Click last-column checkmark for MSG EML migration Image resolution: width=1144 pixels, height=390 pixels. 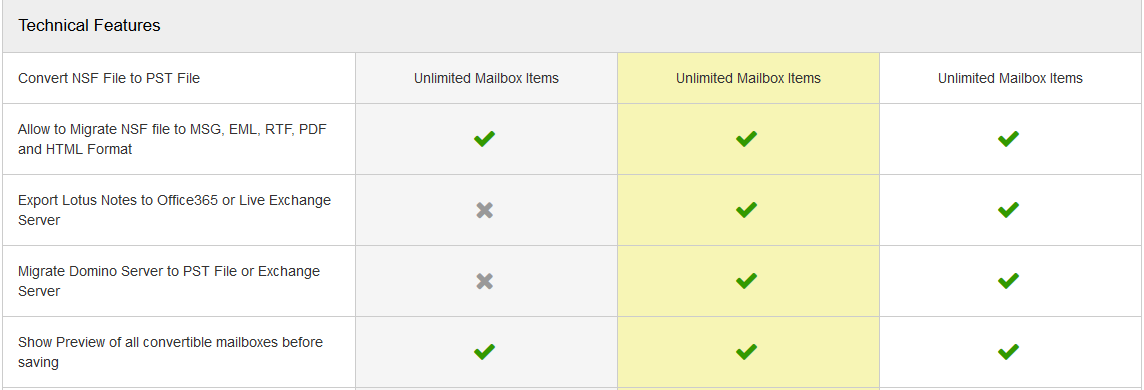pos(1008,139)
